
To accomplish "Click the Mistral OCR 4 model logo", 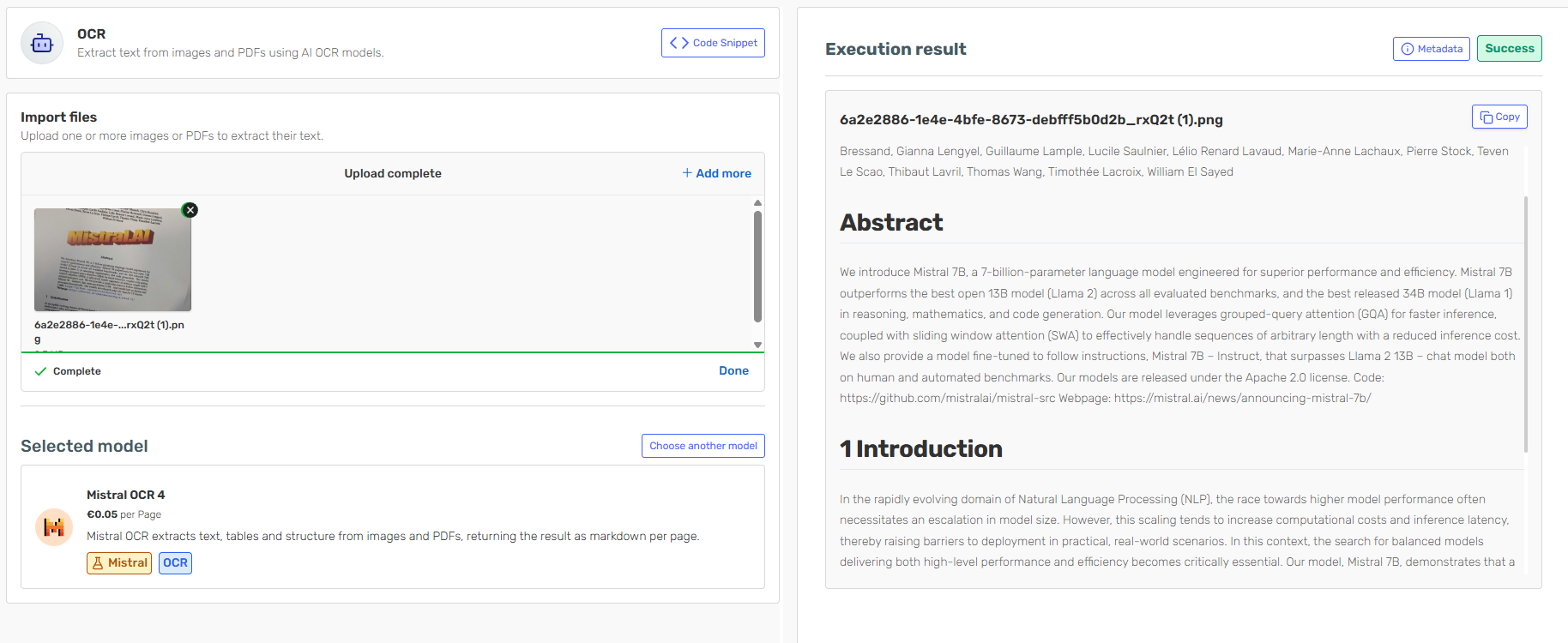I will pyautogui.click(x=54, y=527).
